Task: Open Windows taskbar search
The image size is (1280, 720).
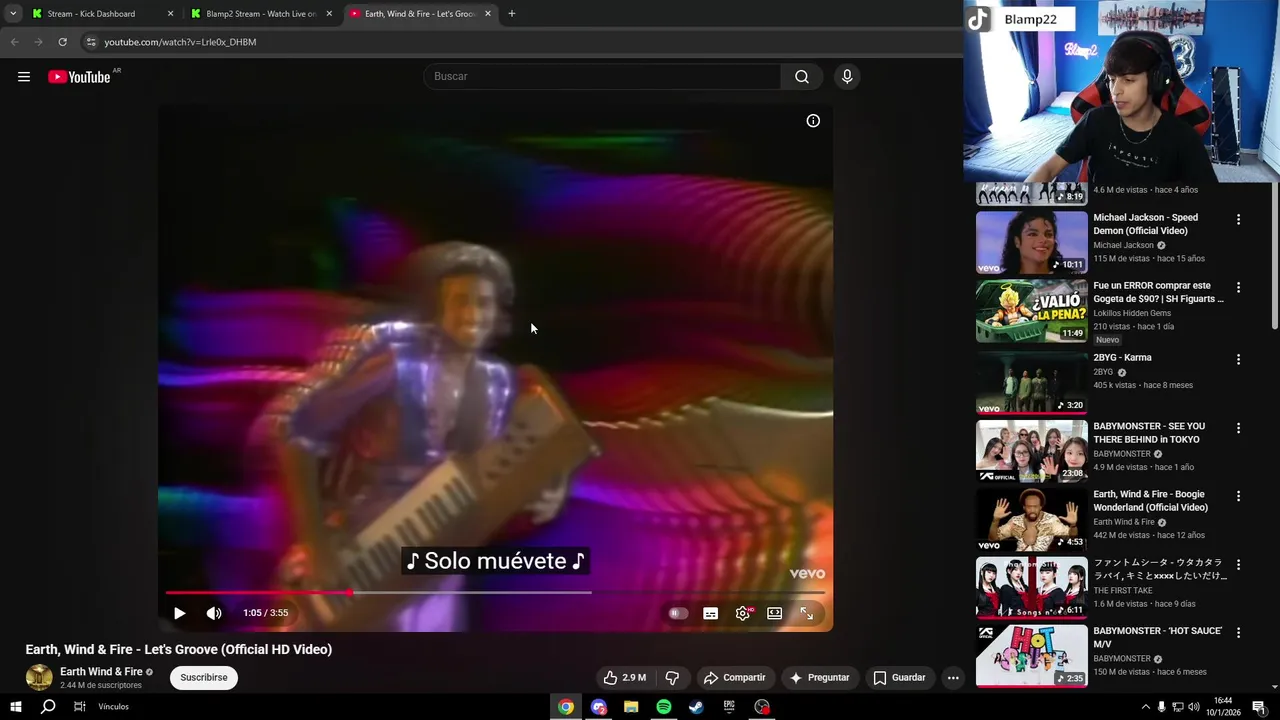Action: click(48, 707)
